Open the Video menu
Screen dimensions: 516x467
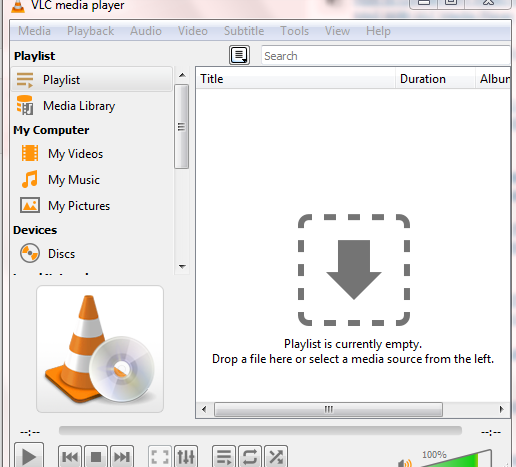(x=193, y=31)
